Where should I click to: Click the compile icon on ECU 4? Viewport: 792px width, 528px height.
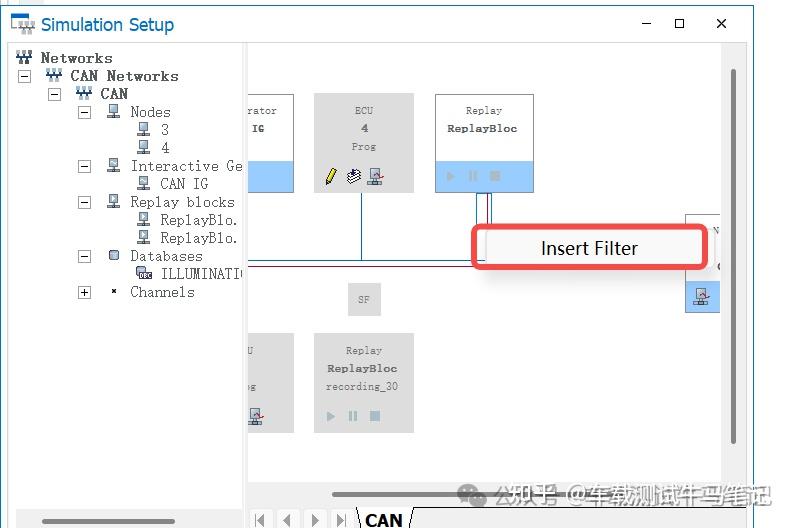(354, 176)
